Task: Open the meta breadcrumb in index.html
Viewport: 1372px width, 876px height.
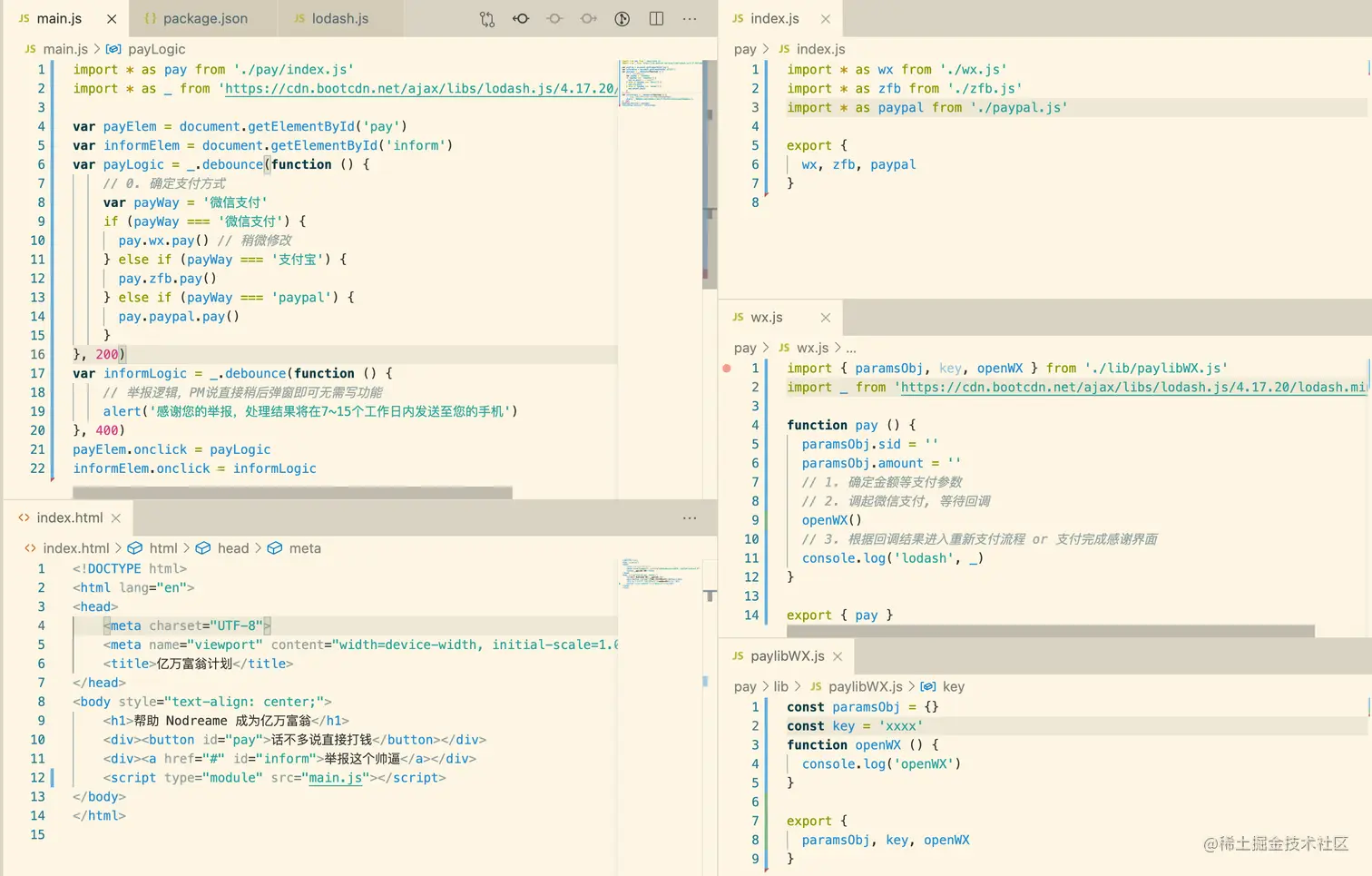Action: [x=305, y=548]
